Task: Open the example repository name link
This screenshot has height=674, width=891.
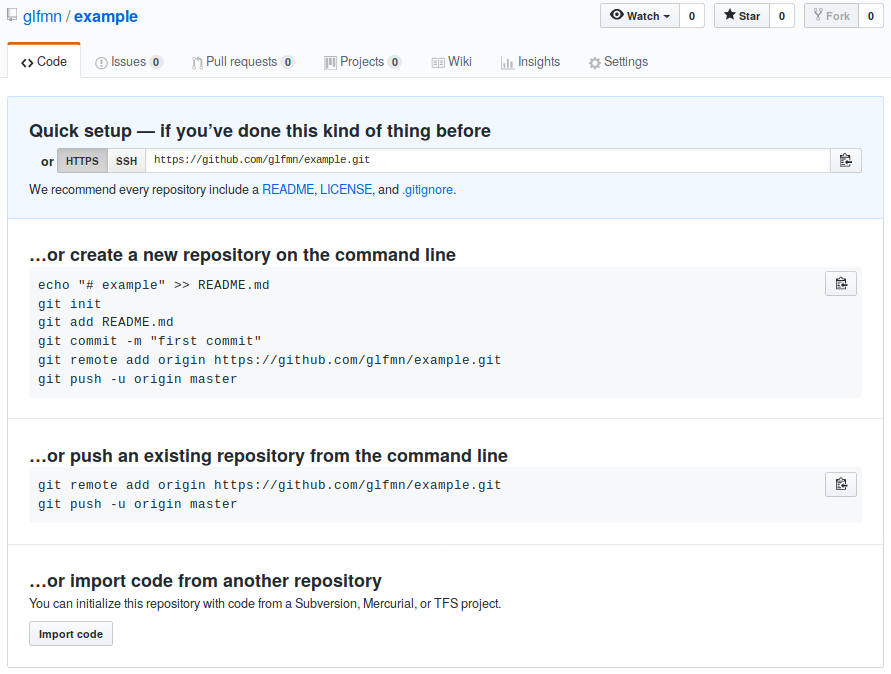Action: pyautogui.click(x=106, y=16)
